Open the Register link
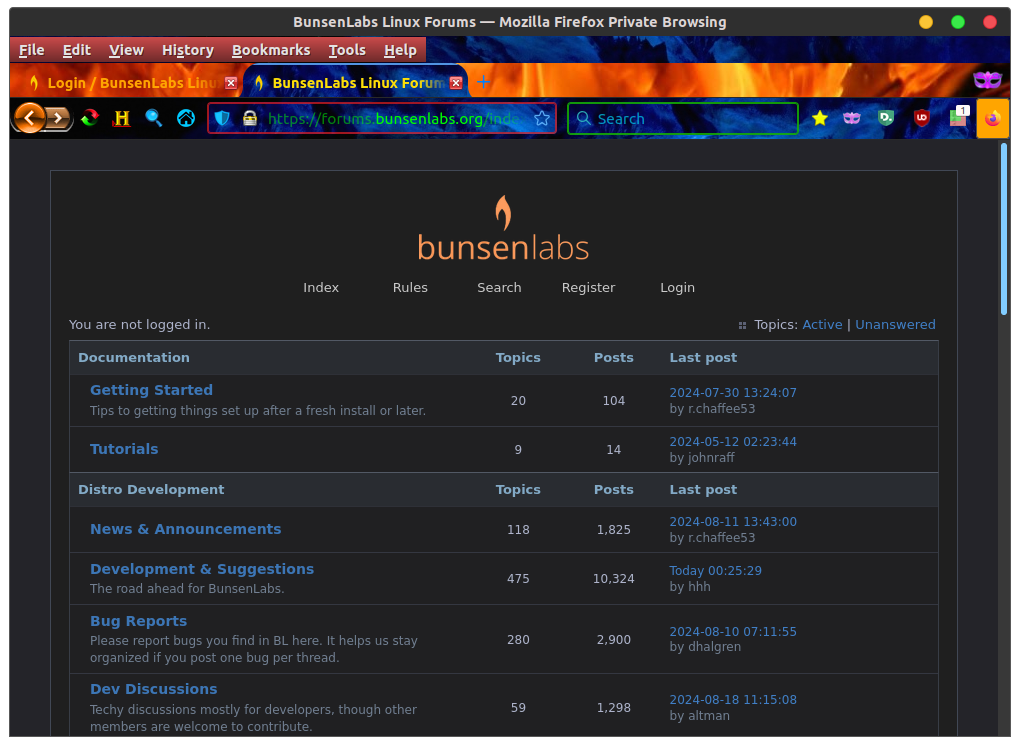1020x746 pixels. (x=588, y=287)
